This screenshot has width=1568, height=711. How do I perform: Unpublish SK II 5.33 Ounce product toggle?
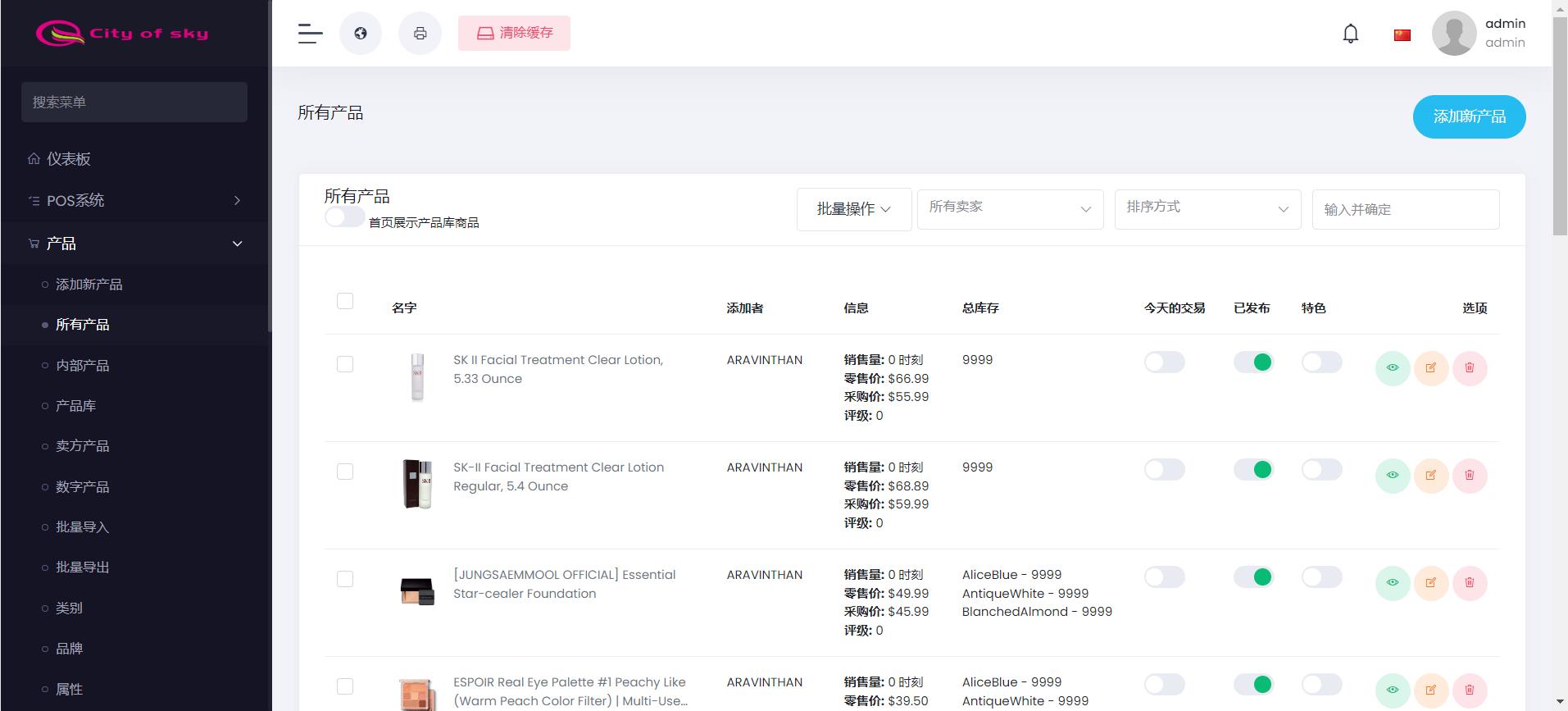coord(1253,362)
